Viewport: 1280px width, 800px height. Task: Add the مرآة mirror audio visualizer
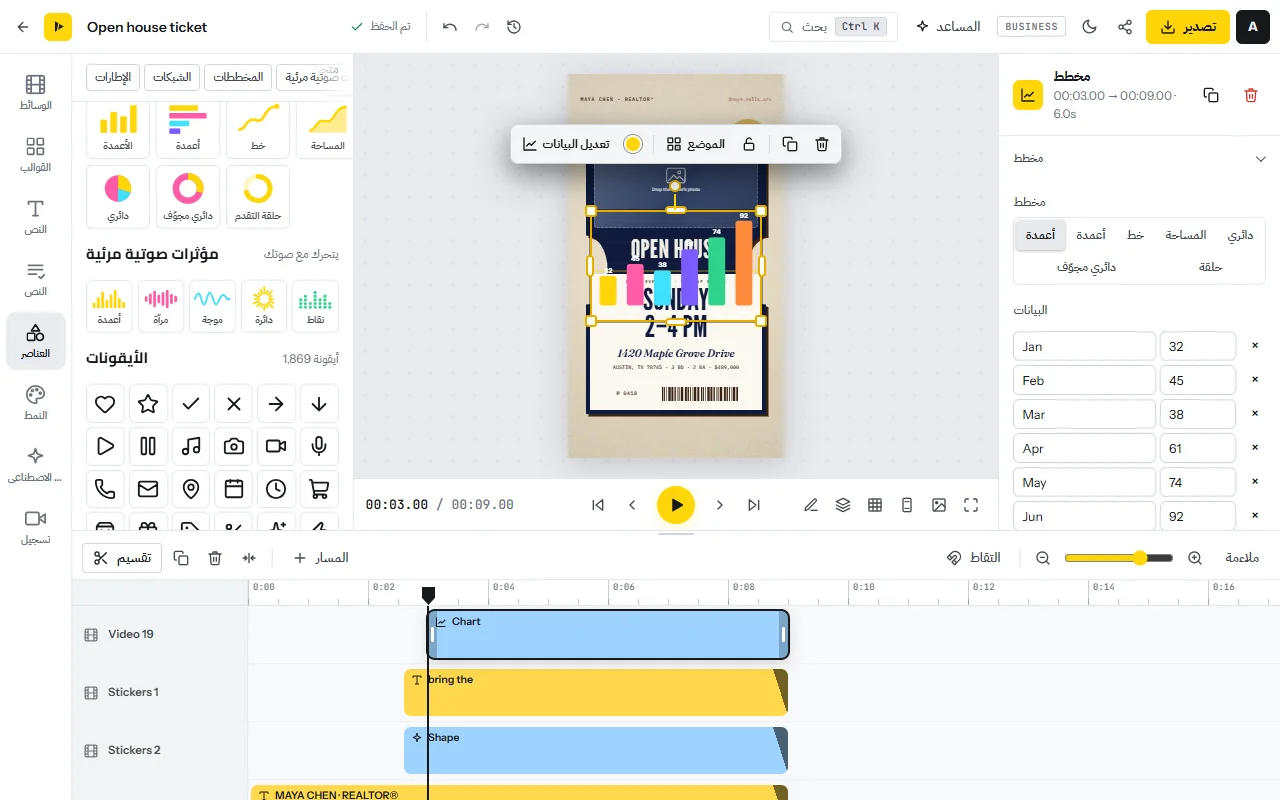[x=160, y=306]
